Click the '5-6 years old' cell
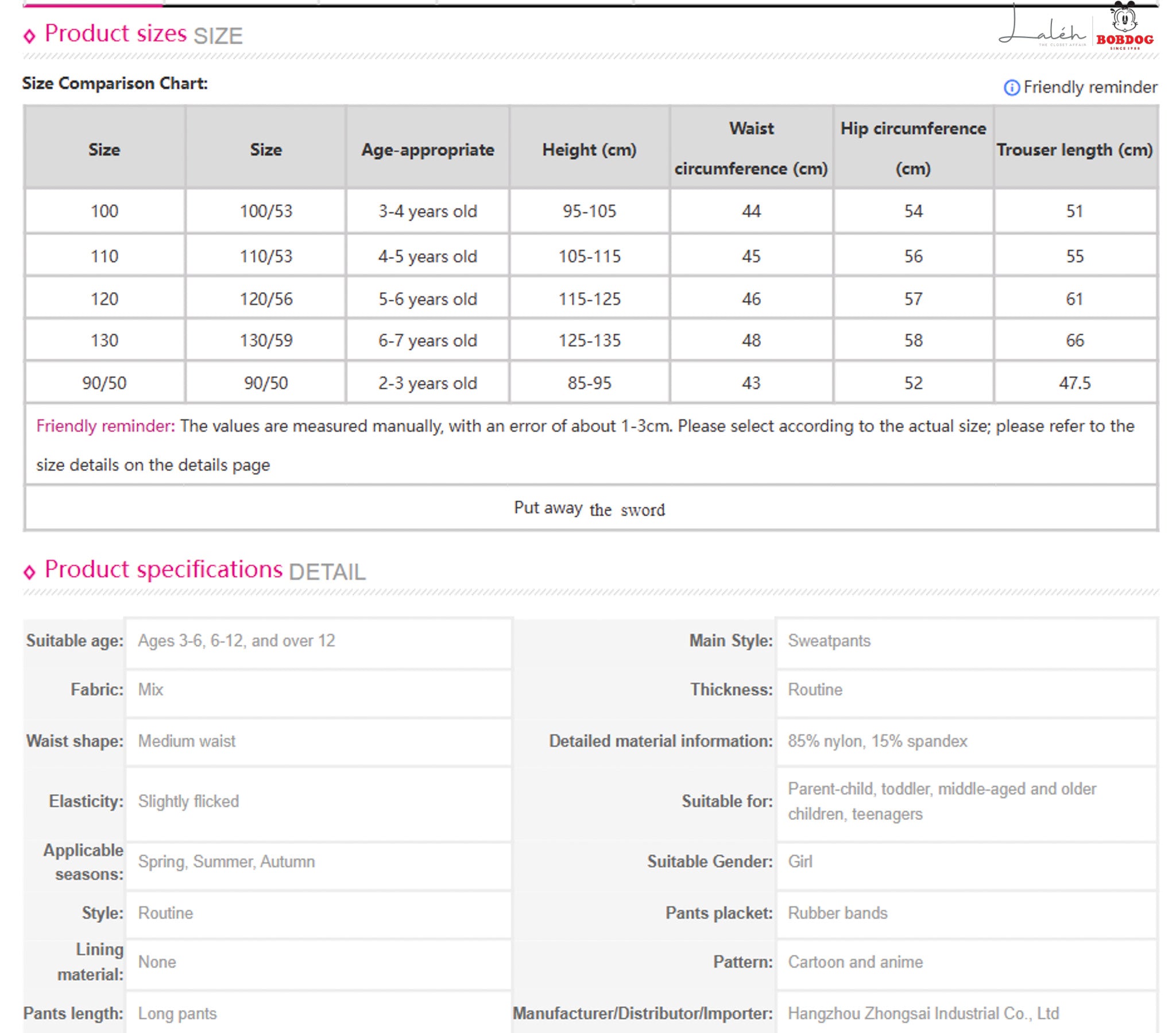The height and width of the screenshot is (1033, 1176). pos(427,299)
